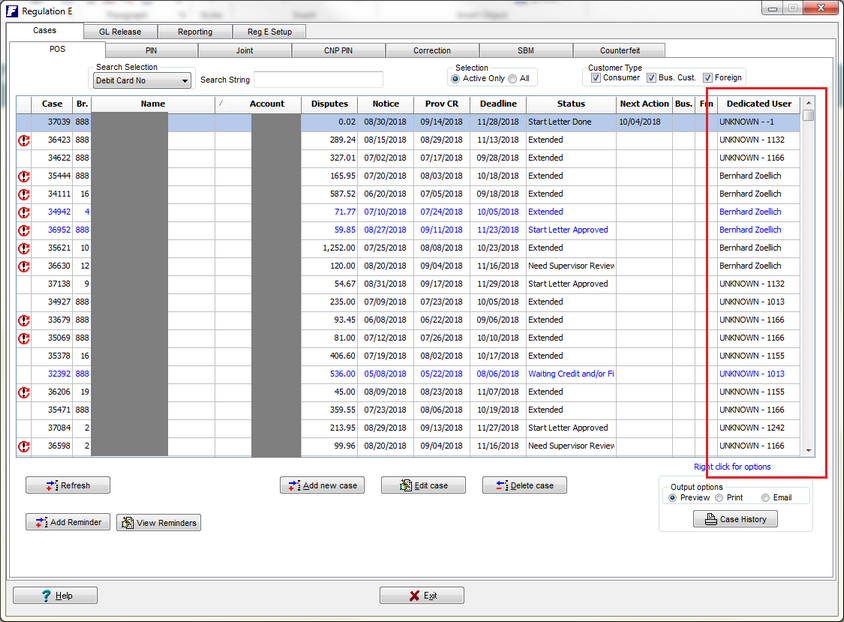Image resolution: width=844 pixels, height=622 pixels.
Task: Click the alert icon beside case 36598
Action: [24, 446]
